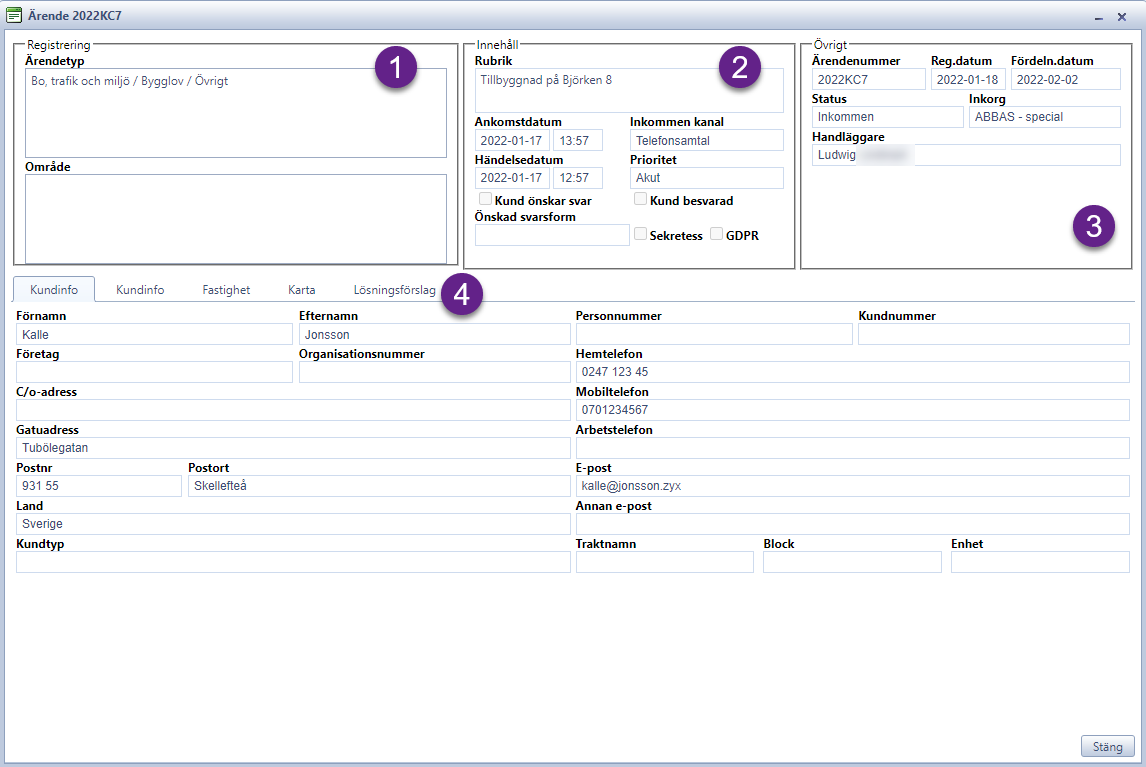1146x767 pixels.
Task: Click the Enhet field
Action: tap(1040, 562)
